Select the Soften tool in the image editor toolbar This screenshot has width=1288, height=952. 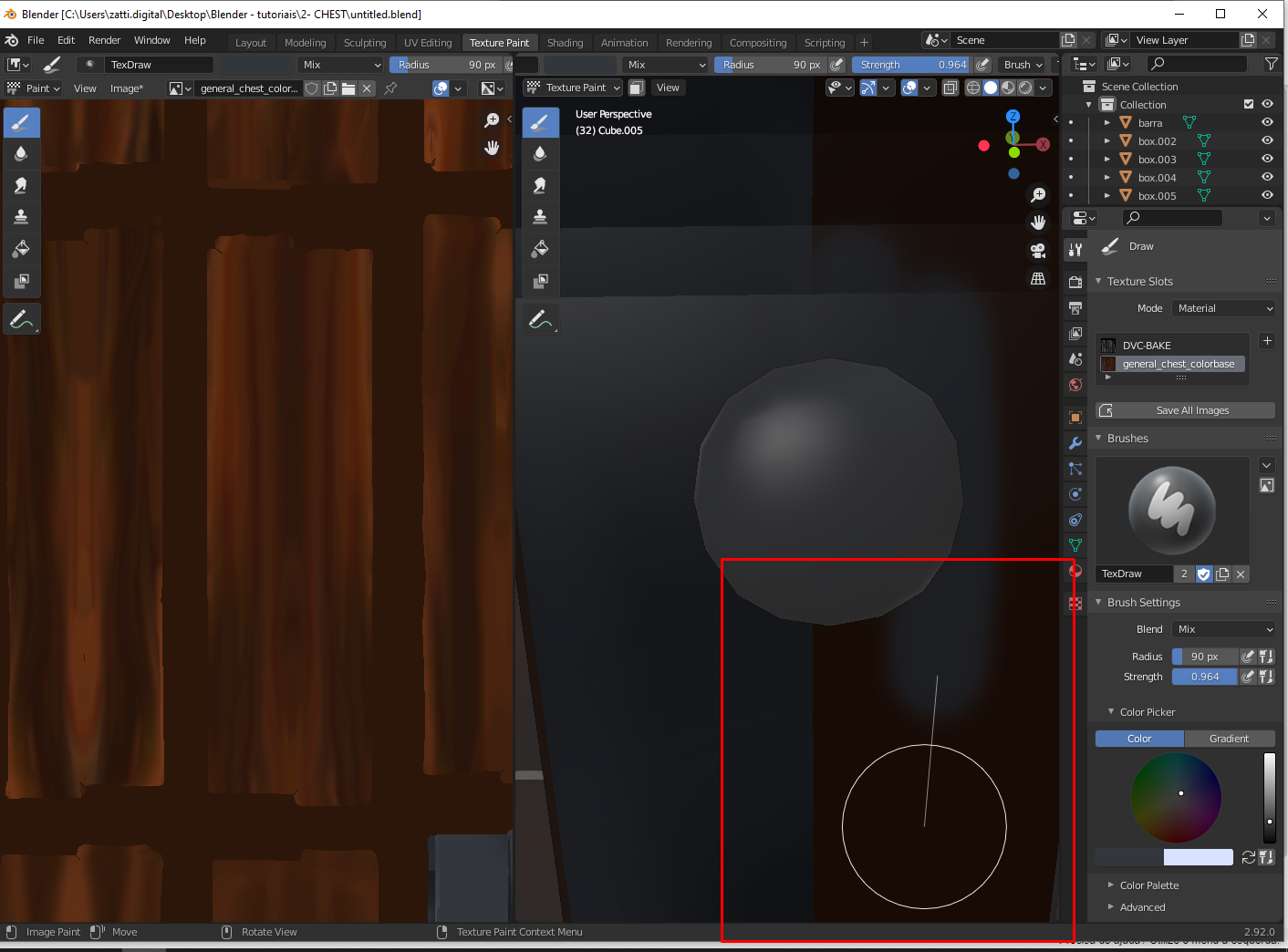[x=21, y=153]
